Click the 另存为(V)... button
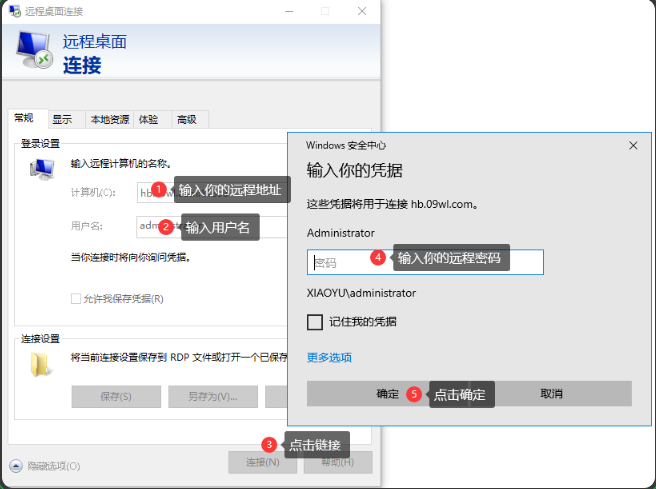This screenshot has height=489, width=656. tap(213, 396)
